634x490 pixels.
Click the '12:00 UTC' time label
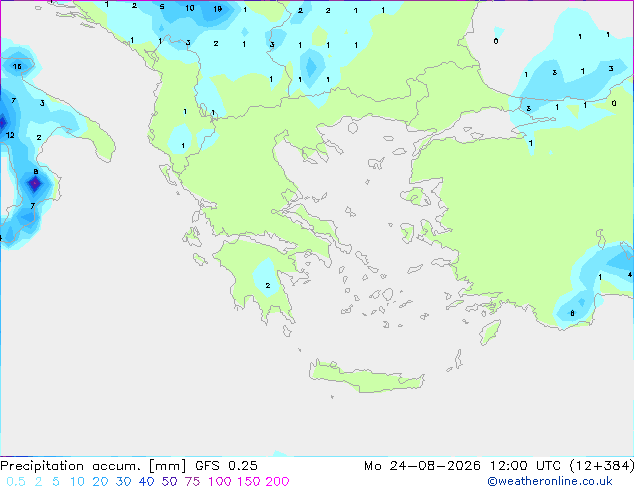click(x=525, y=466)
